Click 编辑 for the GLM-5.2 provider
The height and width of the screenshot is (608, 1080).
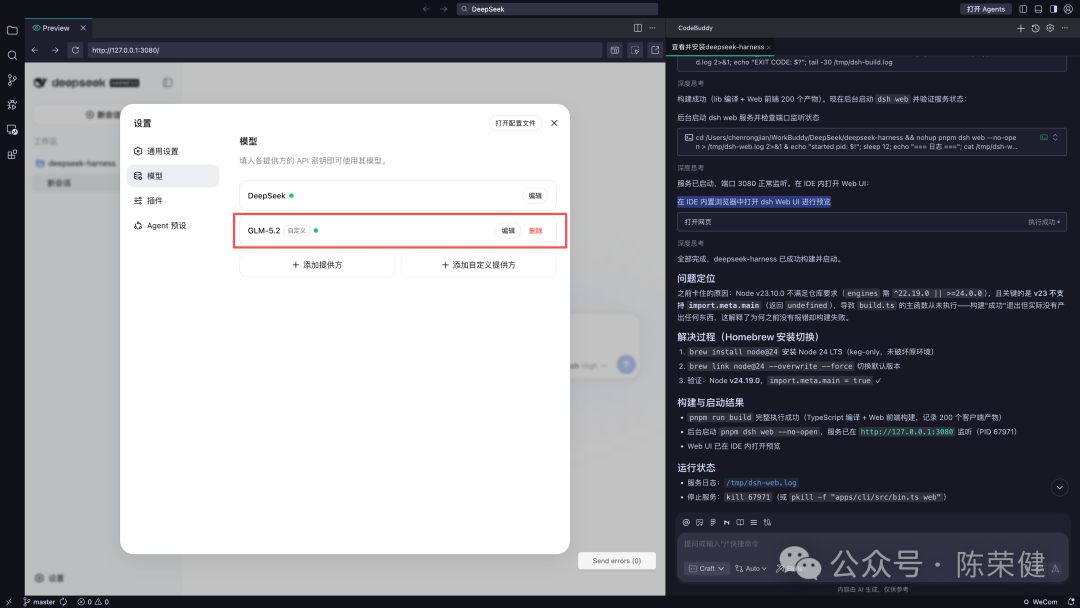(x=508, y=231)
